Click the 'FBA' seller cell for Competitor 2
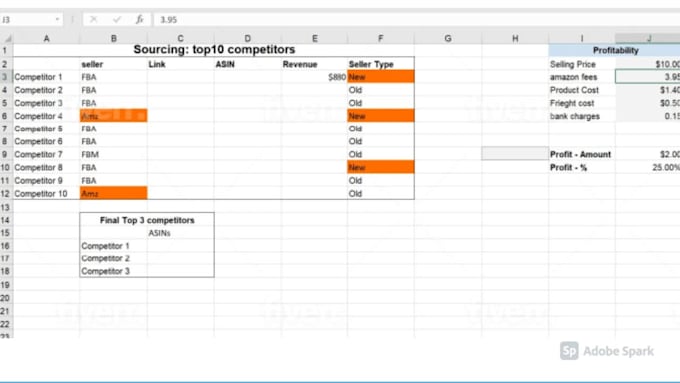680x383 pixels. tap(114, 90)
